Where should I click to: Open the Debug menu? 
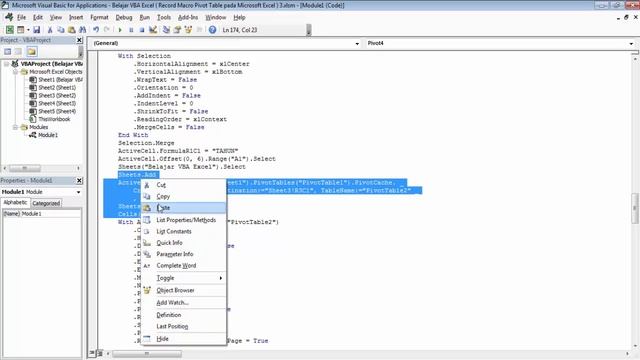[124, 18]
